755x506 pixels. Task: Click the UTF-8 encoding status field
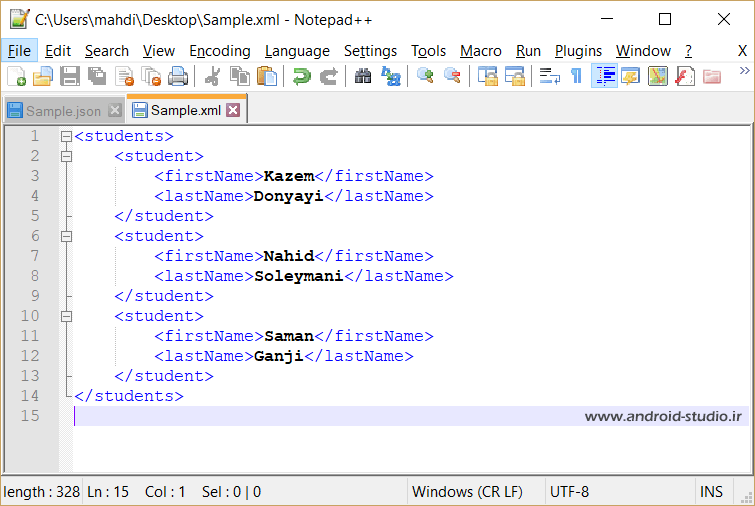tap(569, 492)
